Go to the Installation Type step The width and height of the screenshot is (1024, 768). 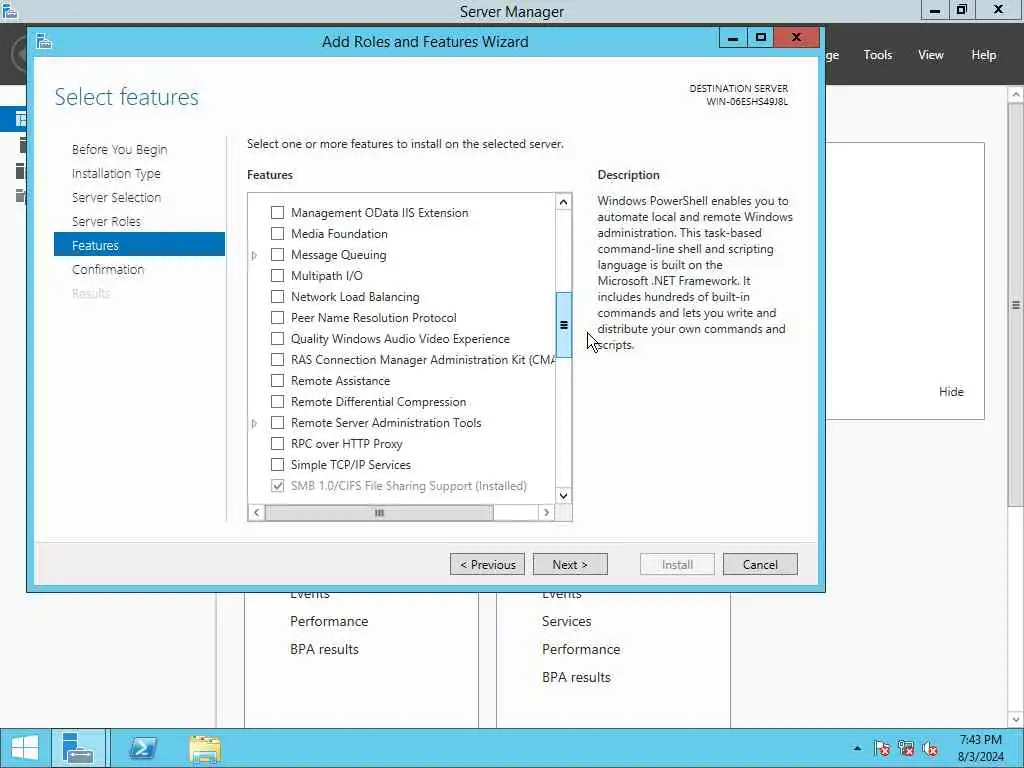[116, 174]
